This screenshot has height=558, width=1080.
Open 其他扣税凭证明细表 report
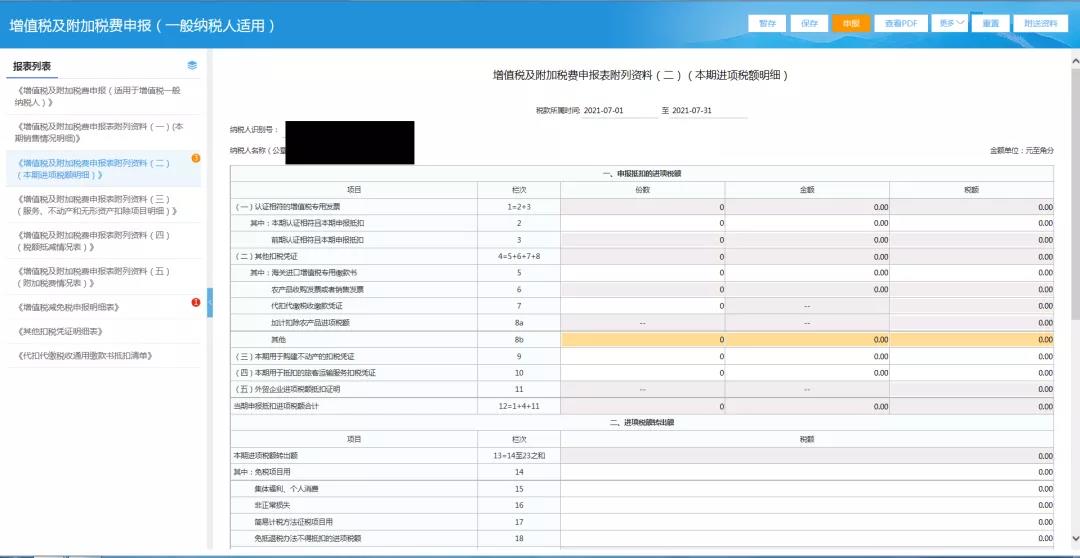[60, 331]
